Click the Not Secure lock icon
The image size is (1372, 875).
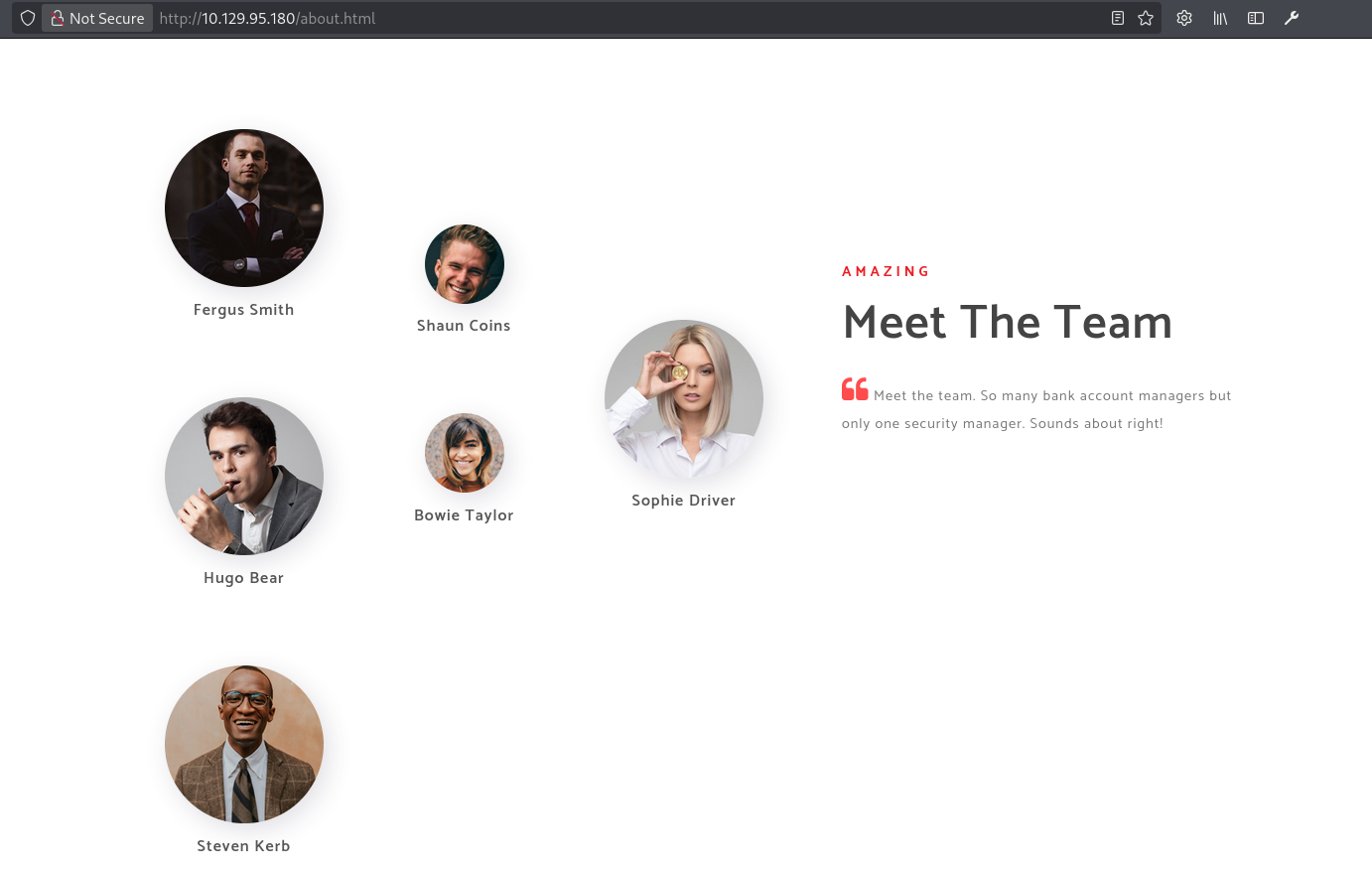[58, 18]
